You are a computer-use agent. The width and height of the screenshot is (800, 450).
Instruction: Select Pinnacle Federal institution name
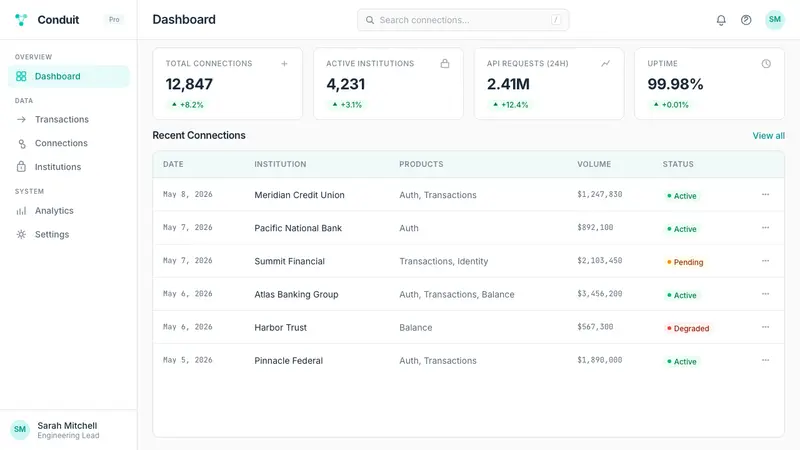pos(288,361)
